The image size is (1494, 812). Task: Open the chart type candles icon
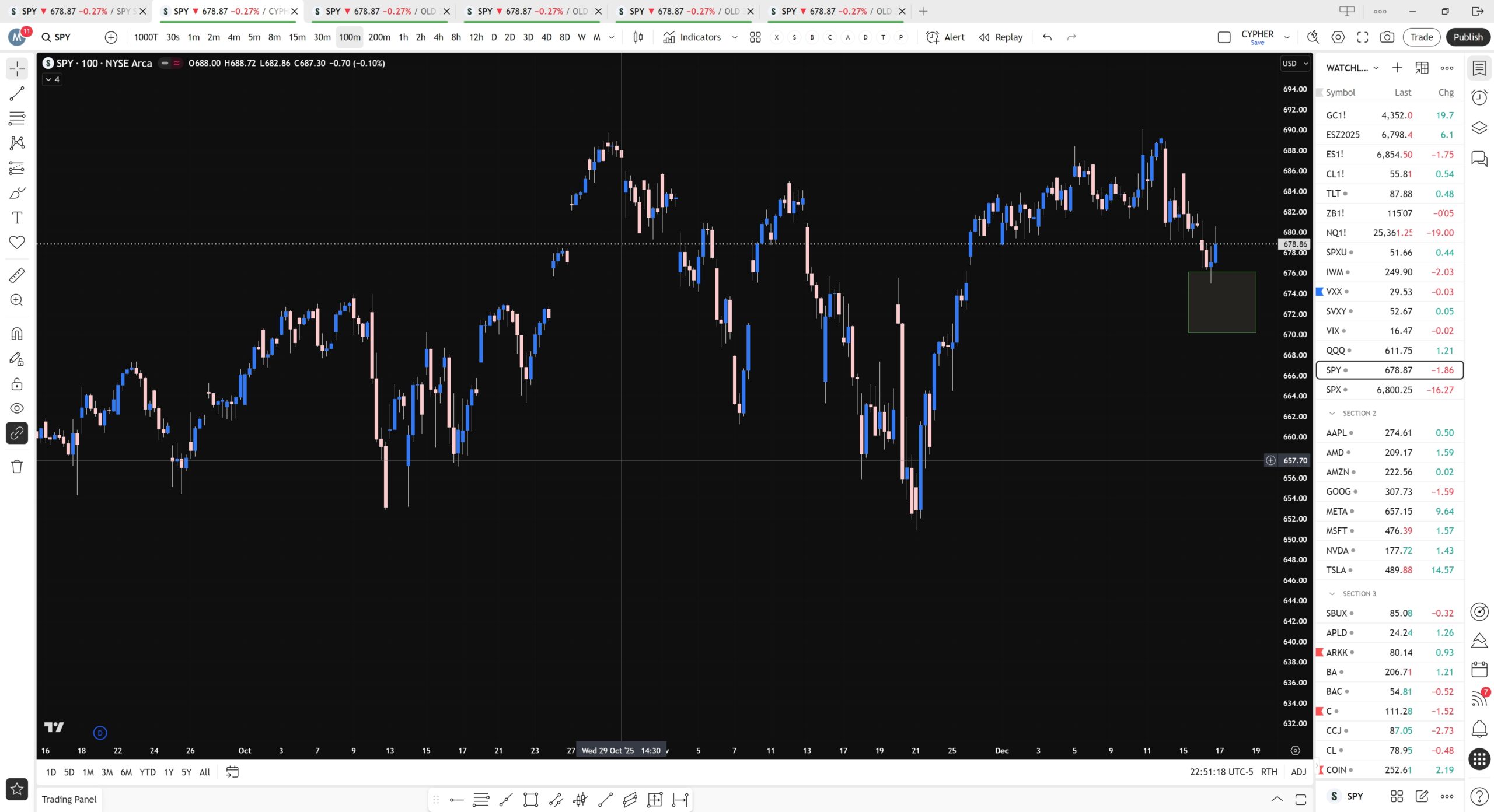pos(638,37)
